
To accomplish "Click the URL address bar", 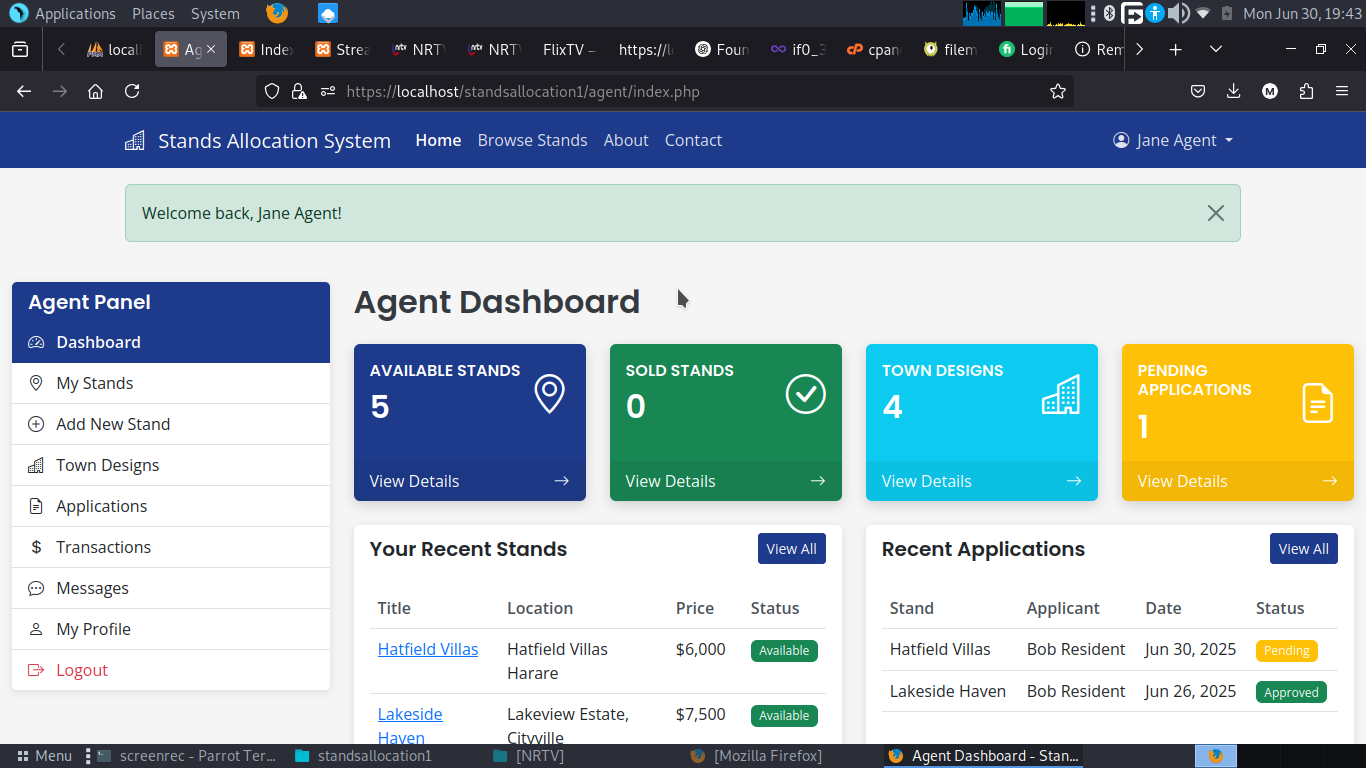I will pos(665,91).
